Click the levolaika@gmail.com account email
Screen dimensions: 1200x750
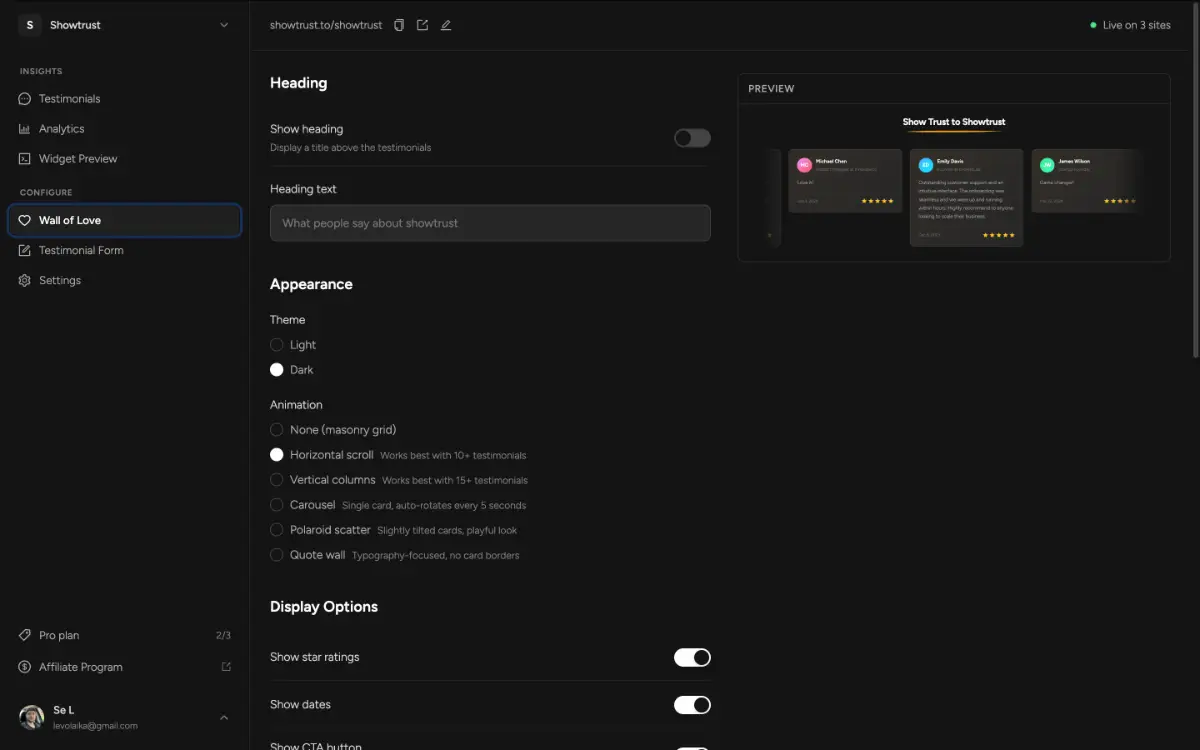point(95,726)
